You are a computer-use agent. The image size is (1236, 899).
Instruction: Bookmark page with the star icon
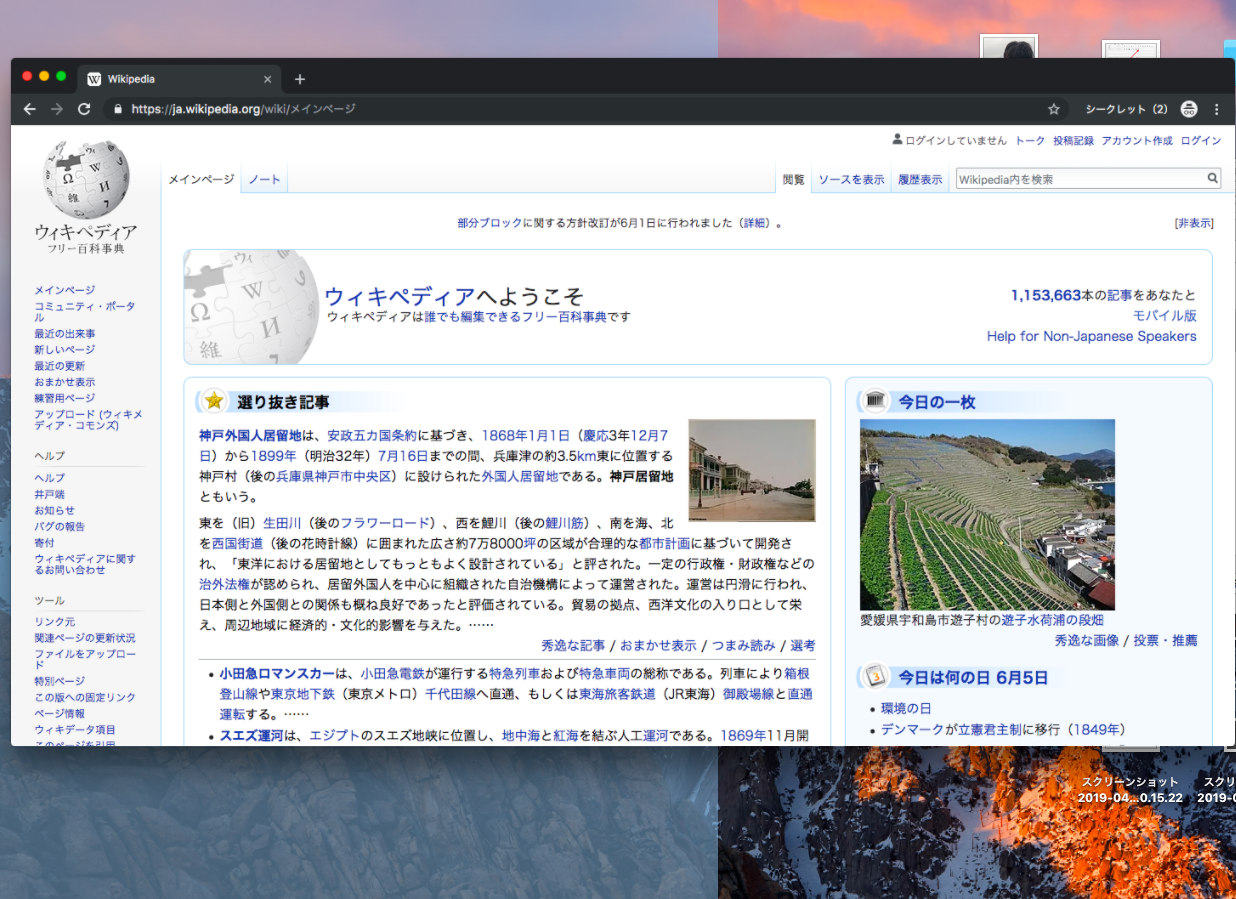point(1053,109)
